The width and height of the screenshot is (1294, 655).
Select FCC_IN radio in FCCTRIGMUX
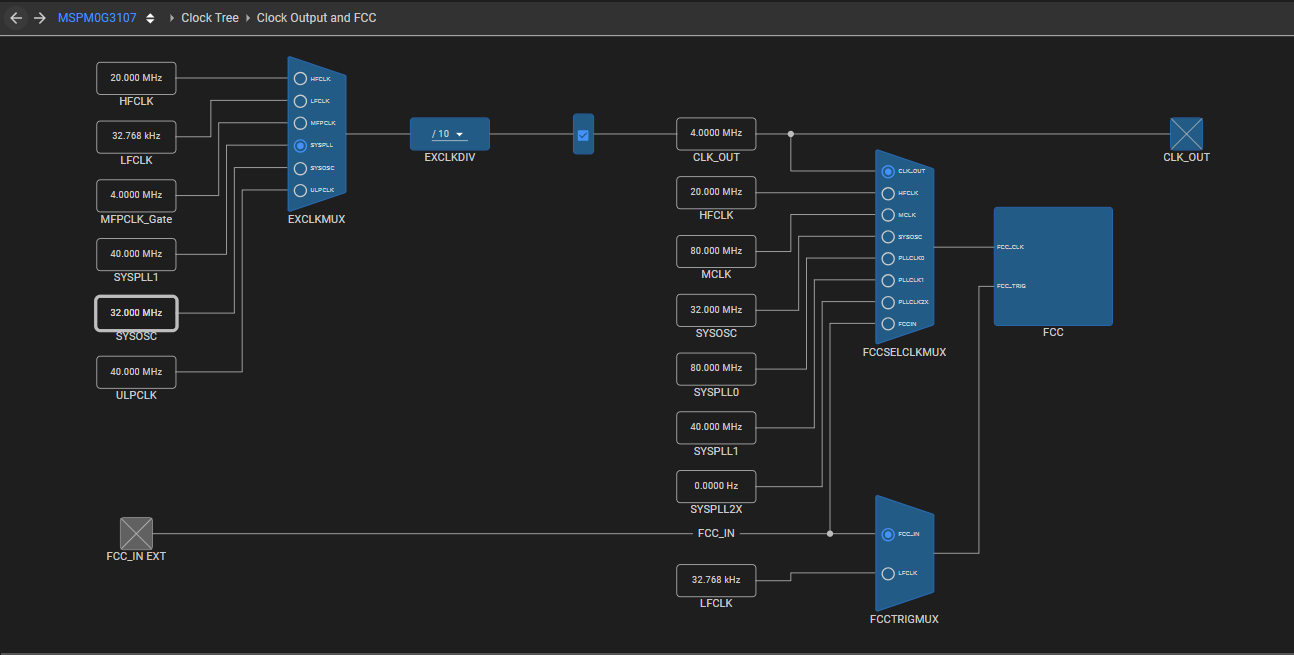(888, 534)
